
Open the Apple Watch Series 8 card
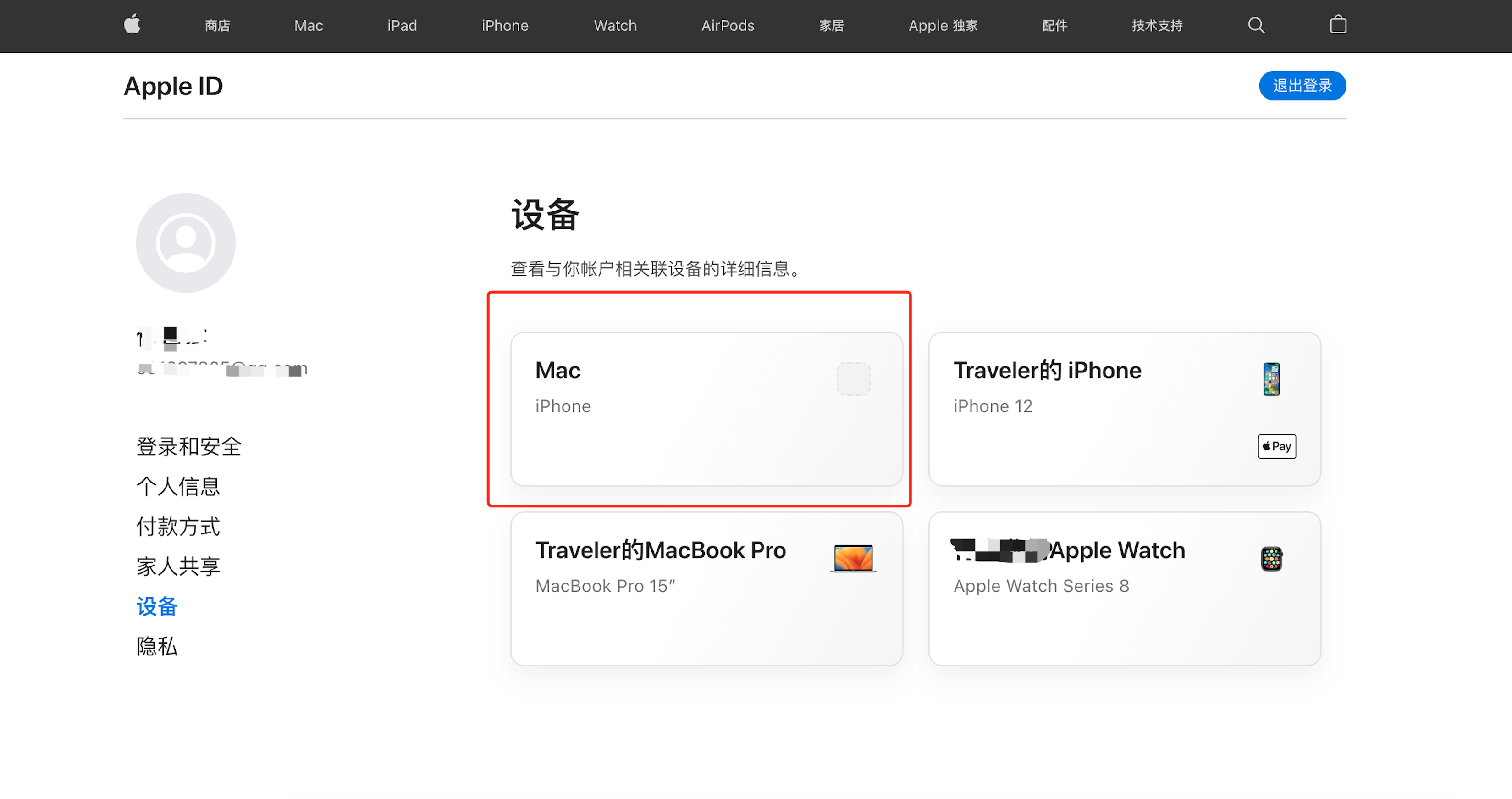(1124, 588)
